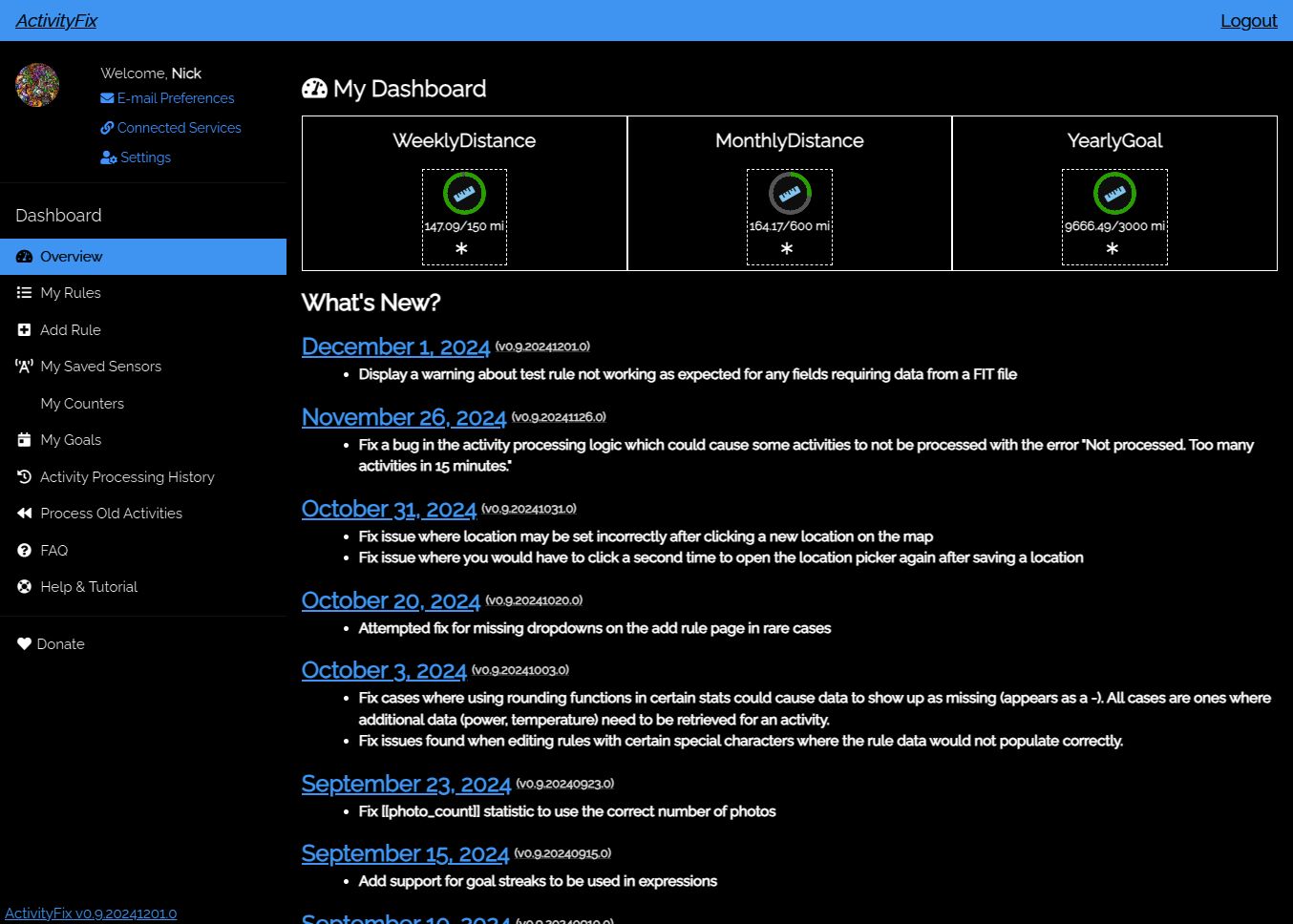Open the October 3, 2024 release link

pos(384,670)
